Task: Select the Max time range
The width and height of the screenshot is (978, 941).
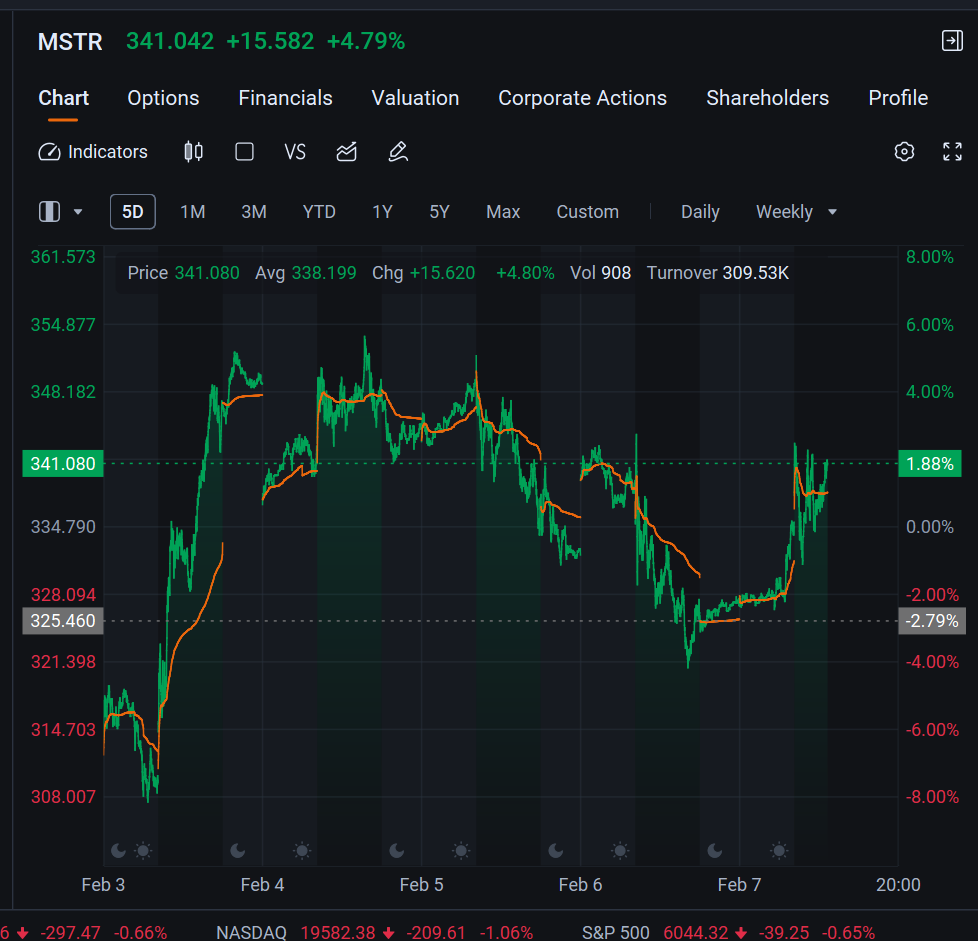Action: (x=503, y=212)
